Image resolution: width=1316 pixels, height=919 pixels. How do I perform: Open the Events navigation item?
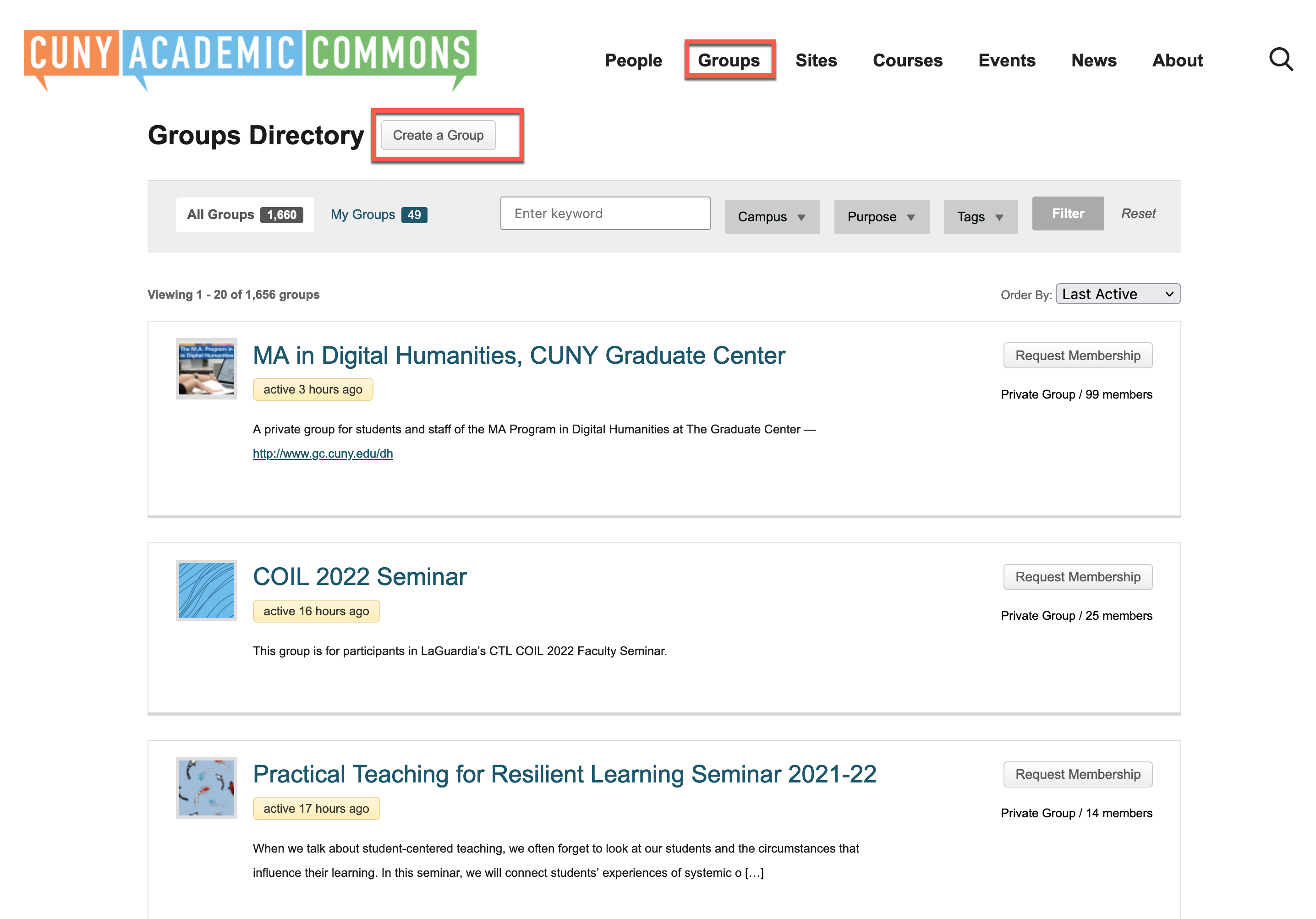[x=1007, y=60]
